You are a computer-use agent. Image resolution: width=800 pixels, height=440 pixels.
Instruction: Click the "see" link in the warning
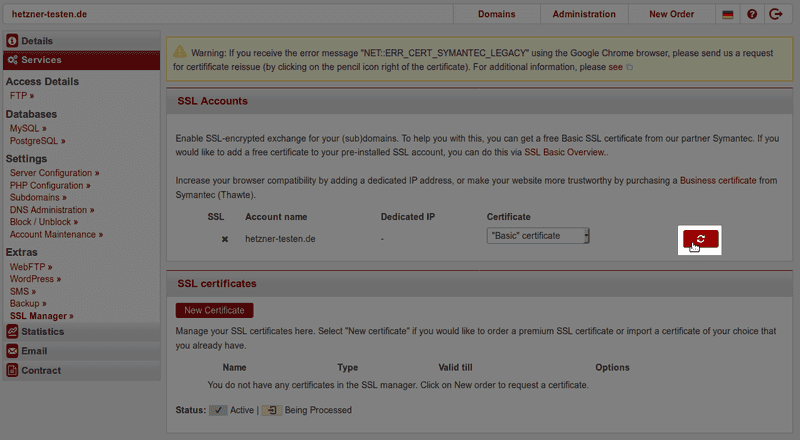point(615,67)
